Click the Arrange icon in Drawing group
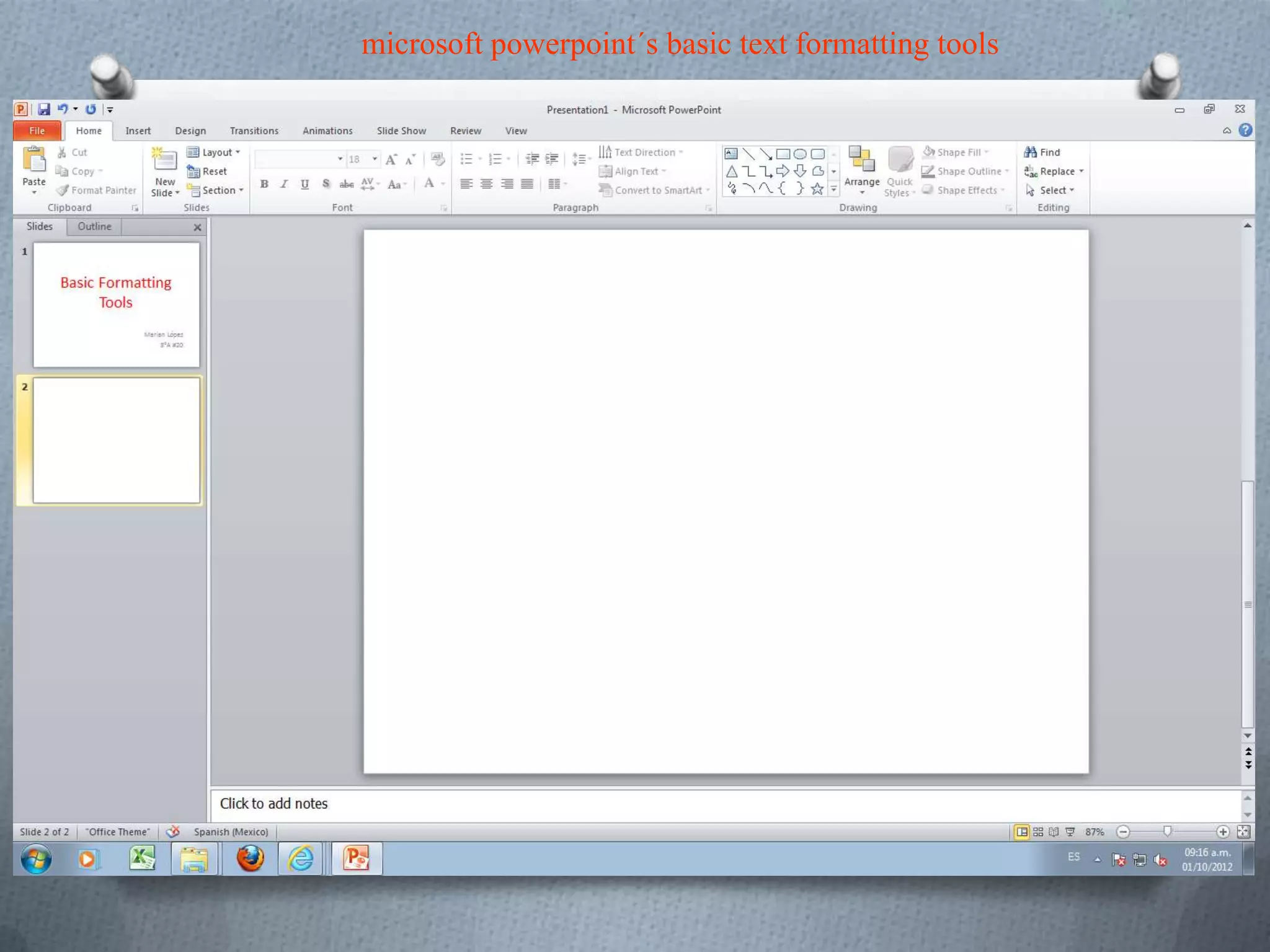The height and width of the screenshot is (952, 1270). (x=861, y=160)
